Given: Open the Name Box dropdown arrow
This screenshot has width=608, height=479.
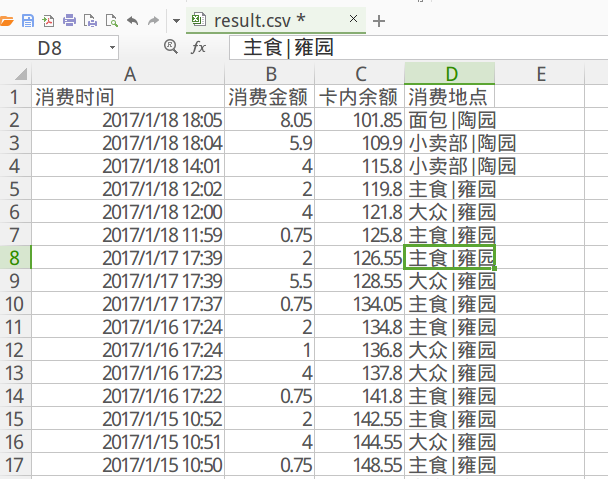Looking at the screenshot, I should (111, 48).
